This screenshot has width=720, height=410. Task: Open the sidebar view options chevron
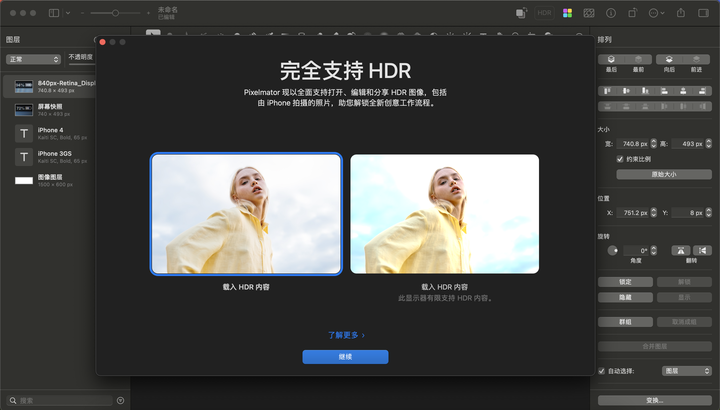tap(68, 13)
